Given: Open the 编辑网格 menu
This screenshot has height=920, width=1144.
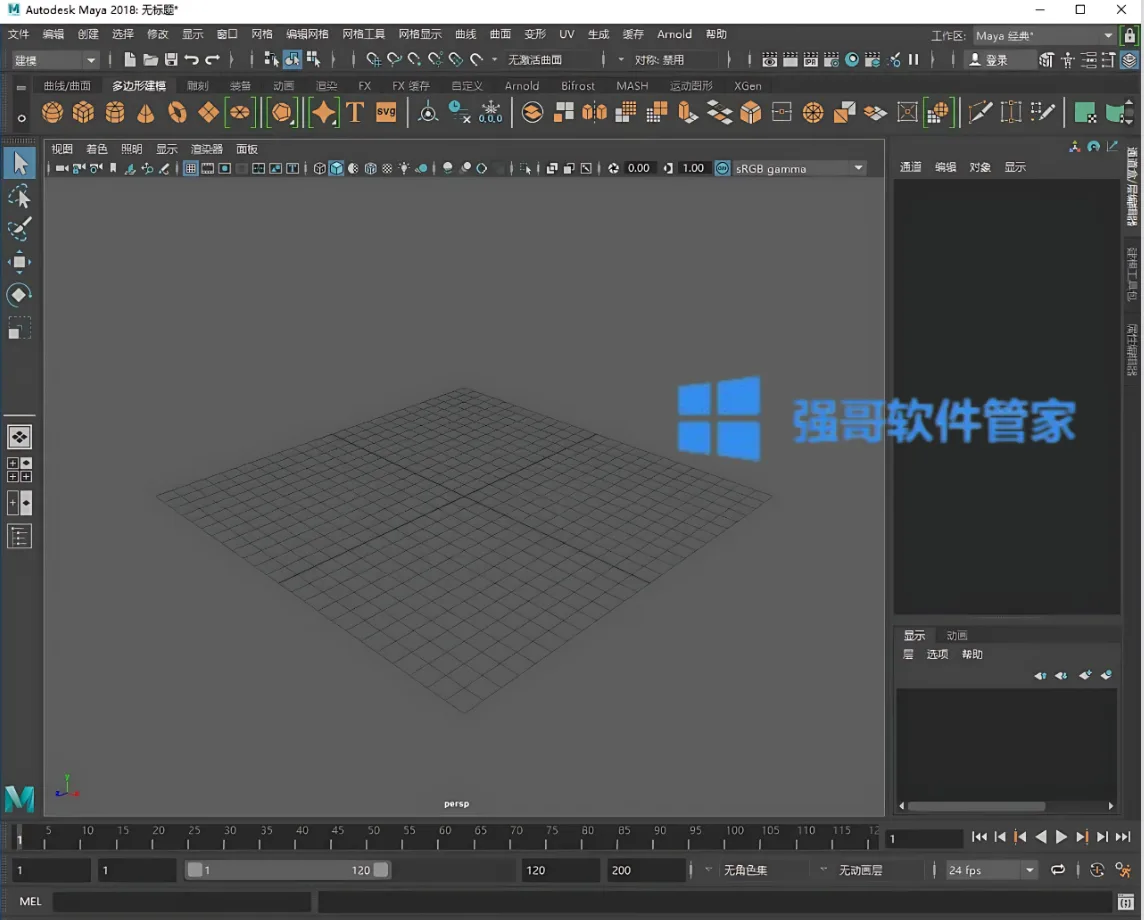Looking at the screenshot, I should [307, 34].
